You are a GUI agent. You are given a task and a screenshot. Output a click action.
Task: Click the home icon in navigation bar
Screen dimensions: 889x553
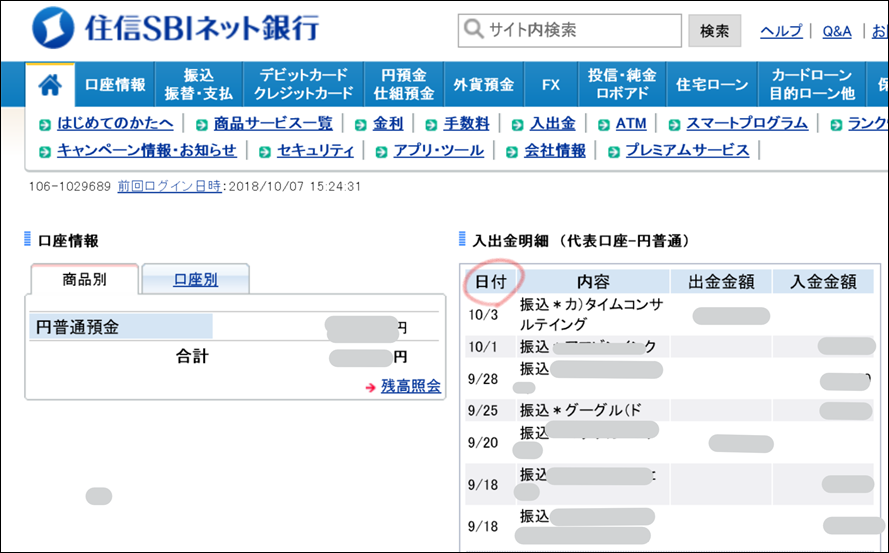point(50,85)
